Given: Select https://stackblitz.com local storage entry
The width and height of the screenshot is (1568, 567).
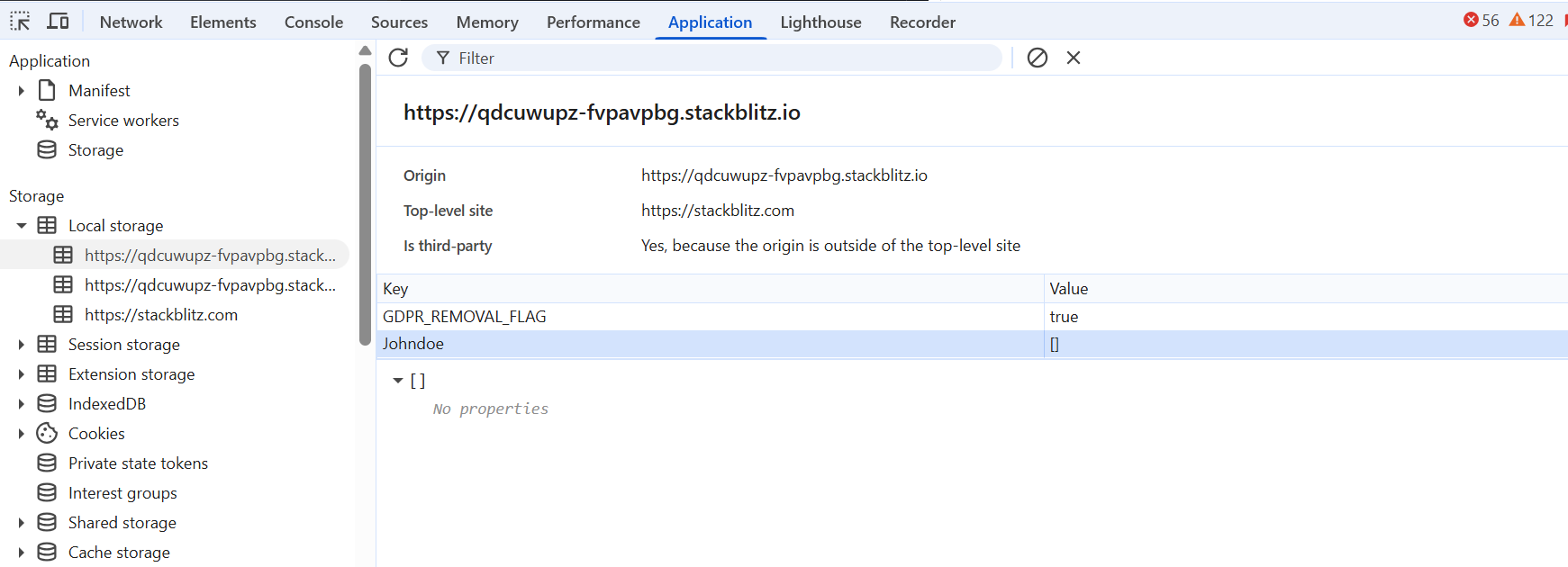Looking at the screenshot, I should coord(160,315).
